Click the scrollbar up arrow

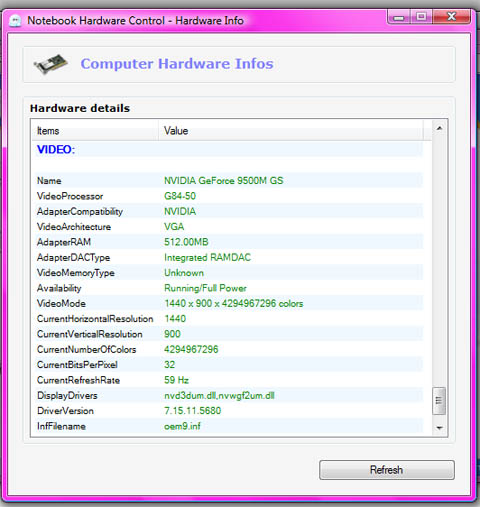(439, 128)
